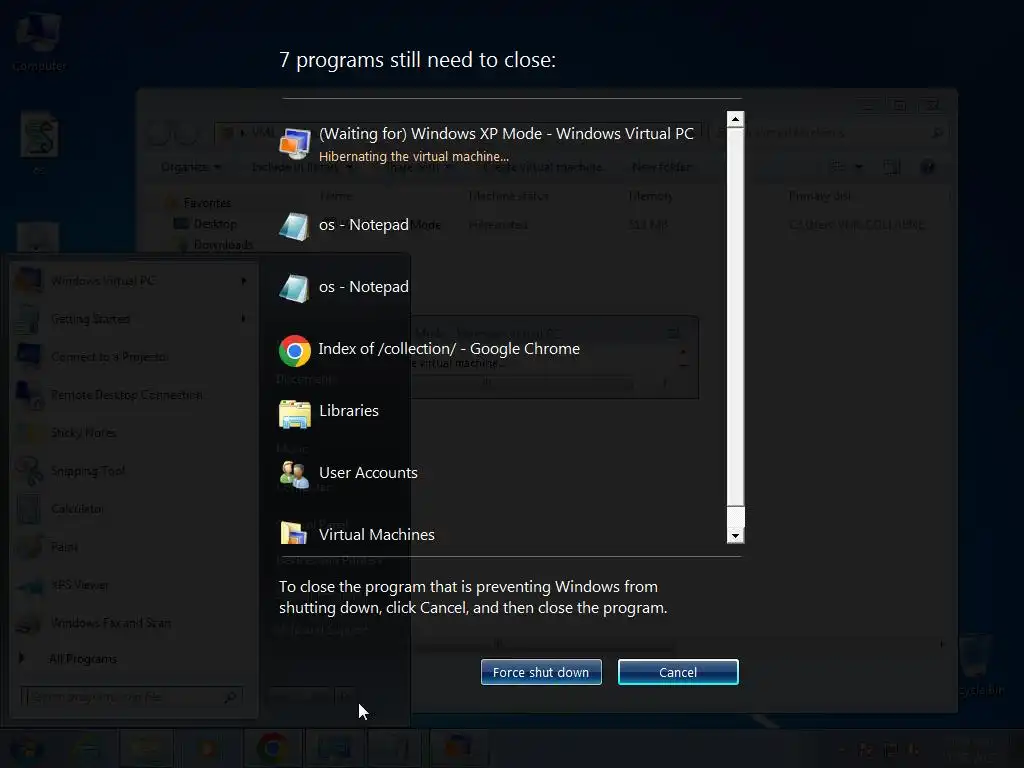
Task: Open Snipping Tool in Start menu
Action: pos(134,470)
